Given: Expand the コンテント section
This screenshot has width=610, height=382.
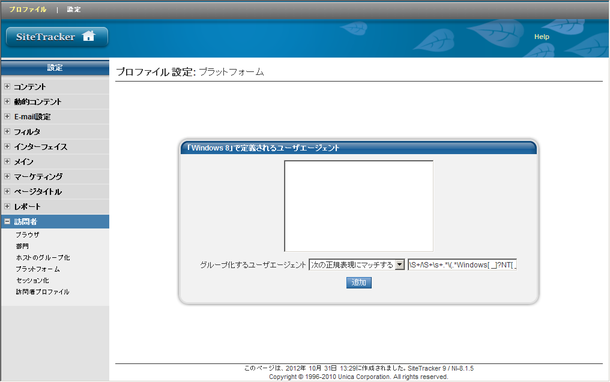Looking at the screenshot, I should click(7, 86).
